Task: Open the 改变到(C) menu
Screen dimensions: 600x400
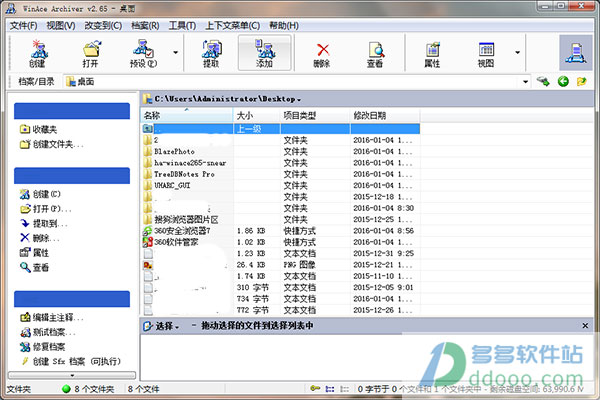Action: pyautogui.click(x=103, y=26)
